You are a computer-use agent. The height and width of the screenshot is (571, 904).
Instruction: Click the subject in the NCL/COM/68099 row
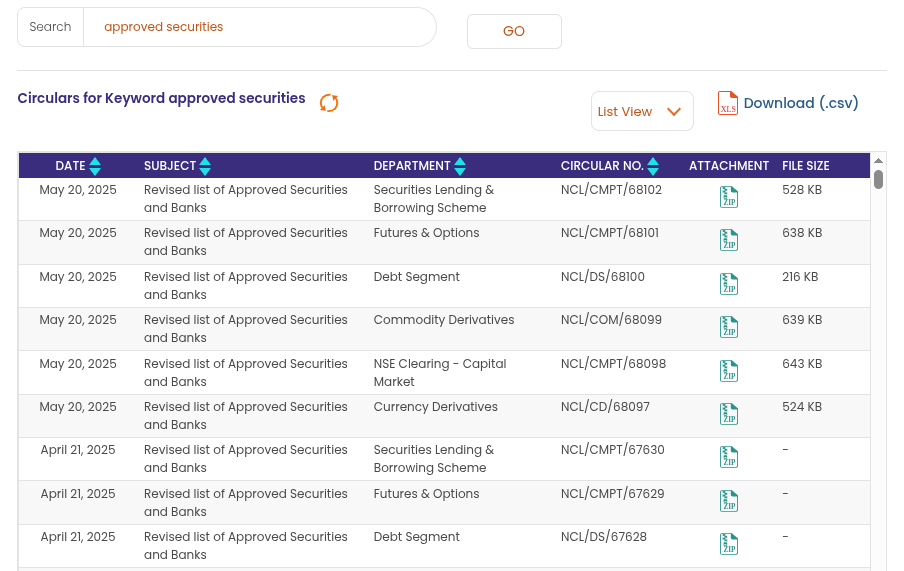(x=246, y=329)
